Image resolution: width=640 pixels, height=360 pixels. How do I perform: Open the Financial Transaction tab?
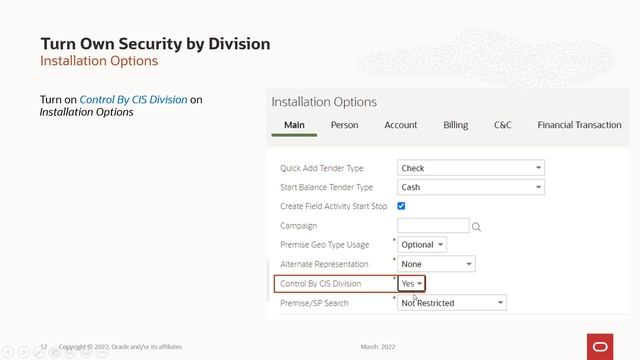pos(579,125)
